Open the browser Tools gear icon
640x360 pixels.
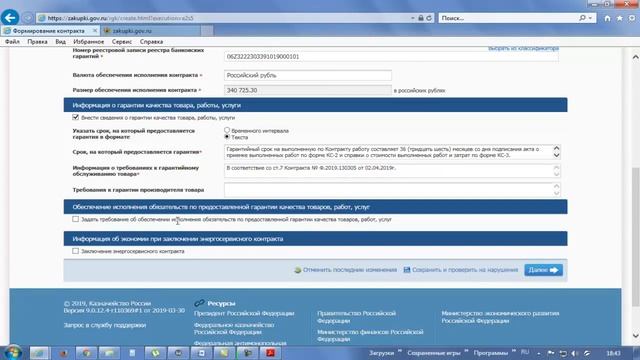pyautogui.click(x=632, y=18)
